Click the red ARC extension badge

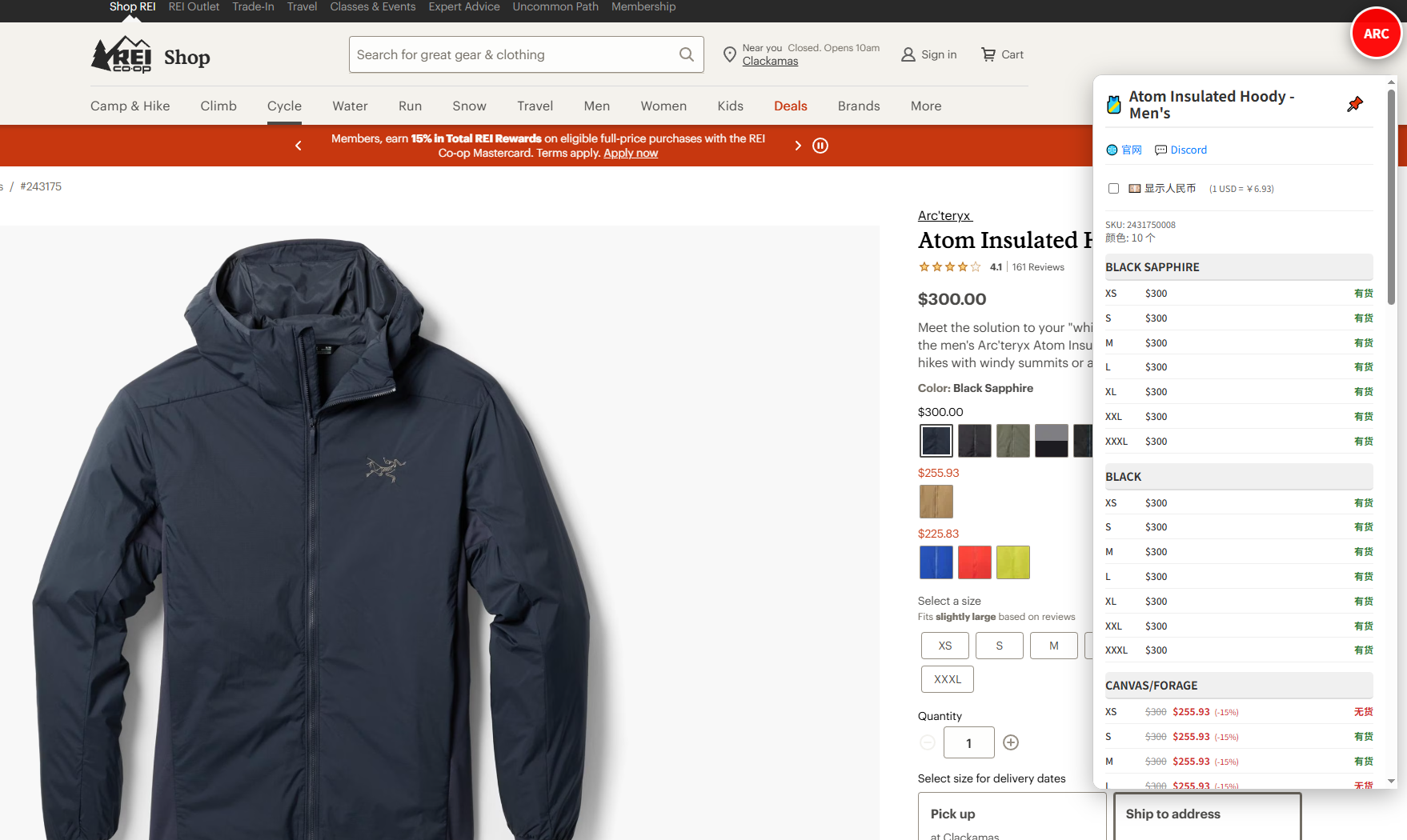point(1375,34)
